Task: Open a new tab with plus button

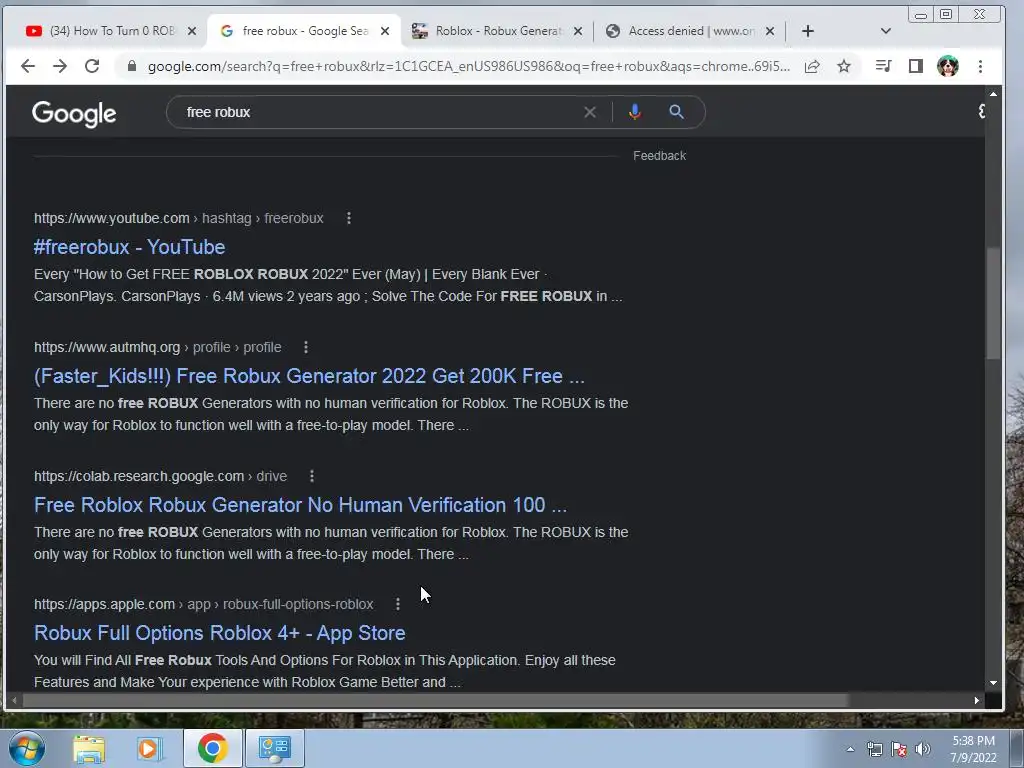Action: (x=808, y=31)
